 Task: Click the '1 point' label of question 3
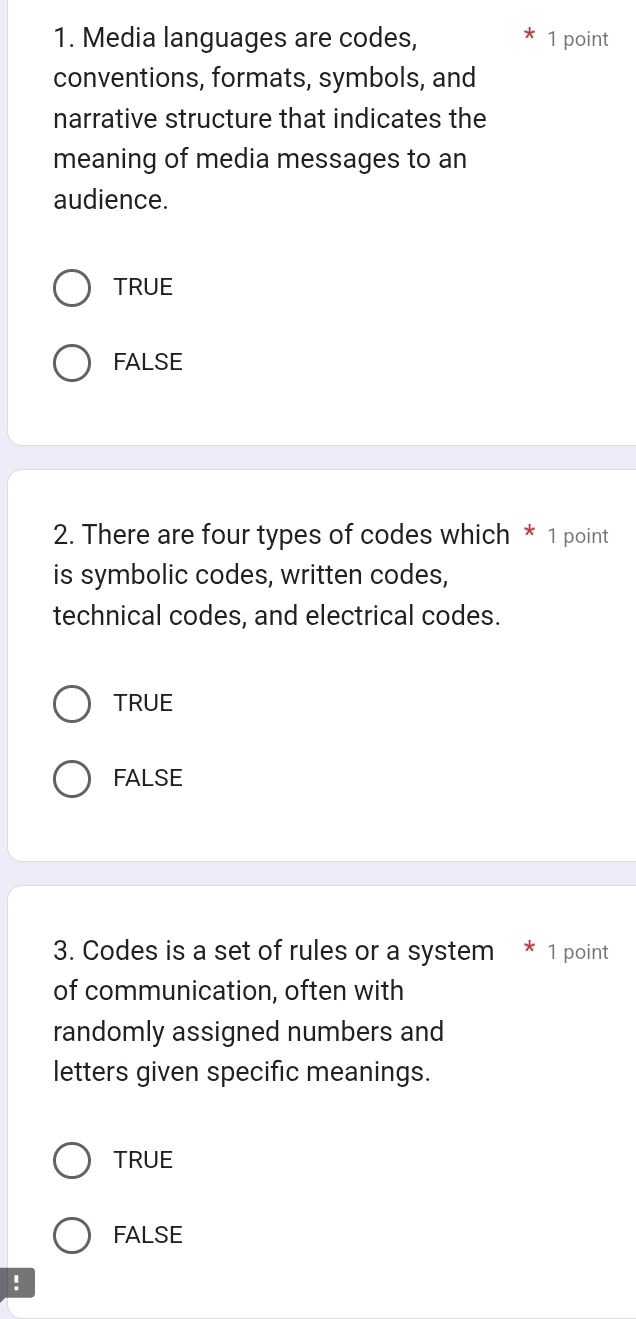(578, 952)
